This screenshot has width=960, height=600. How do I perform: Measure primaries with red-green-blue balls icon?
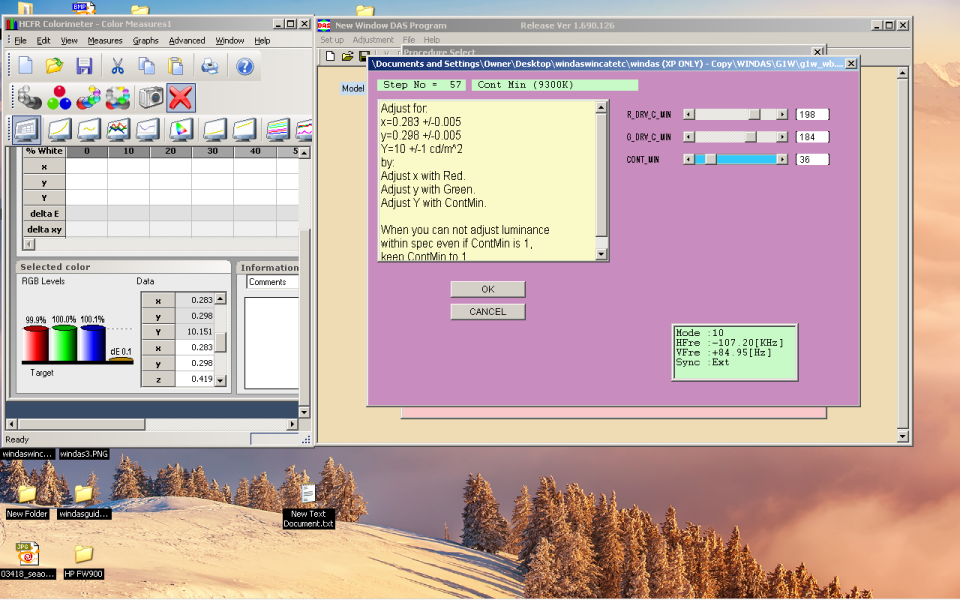click(59, 97)
